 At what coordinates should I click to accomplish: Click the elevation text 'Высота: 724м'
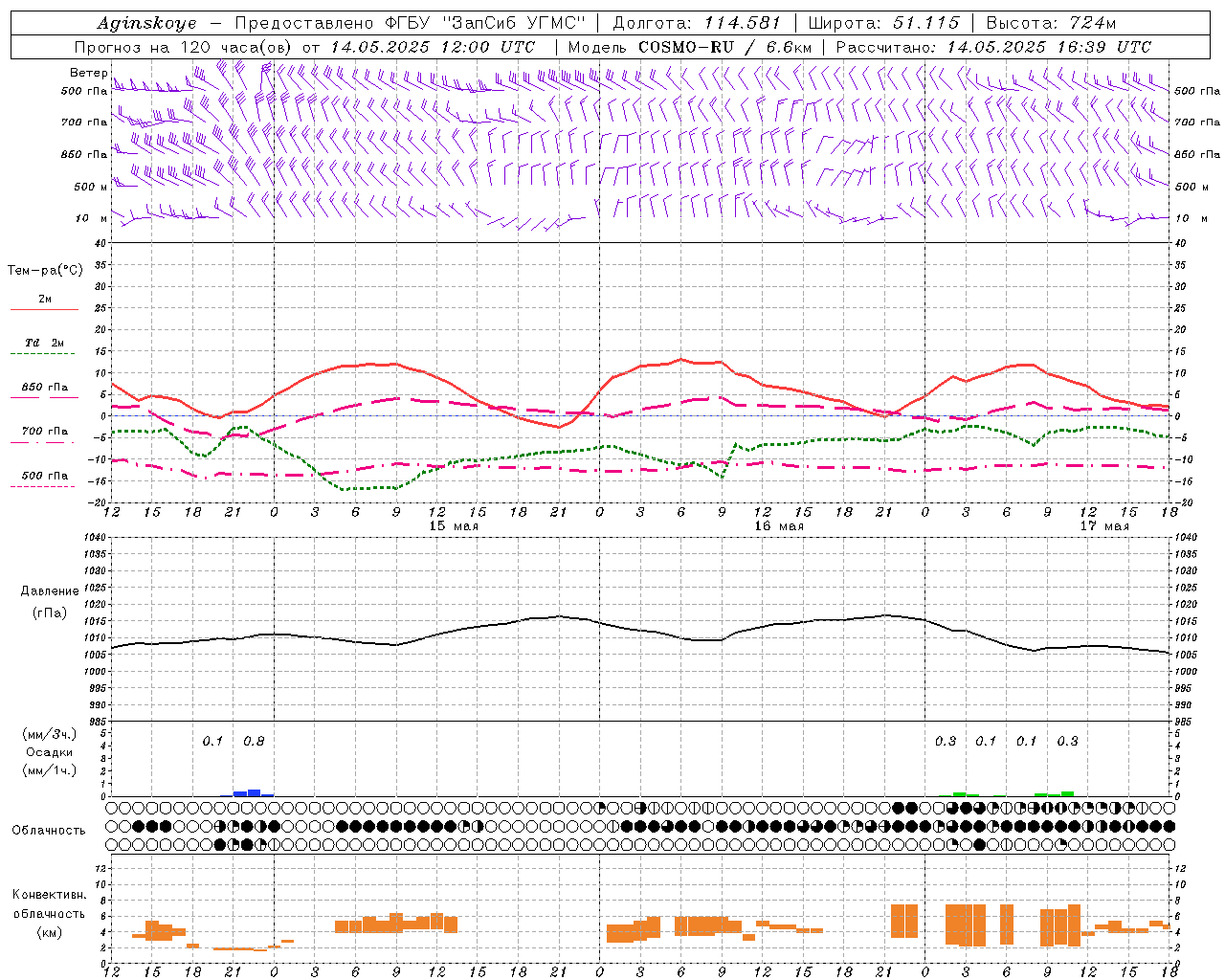1051,23
